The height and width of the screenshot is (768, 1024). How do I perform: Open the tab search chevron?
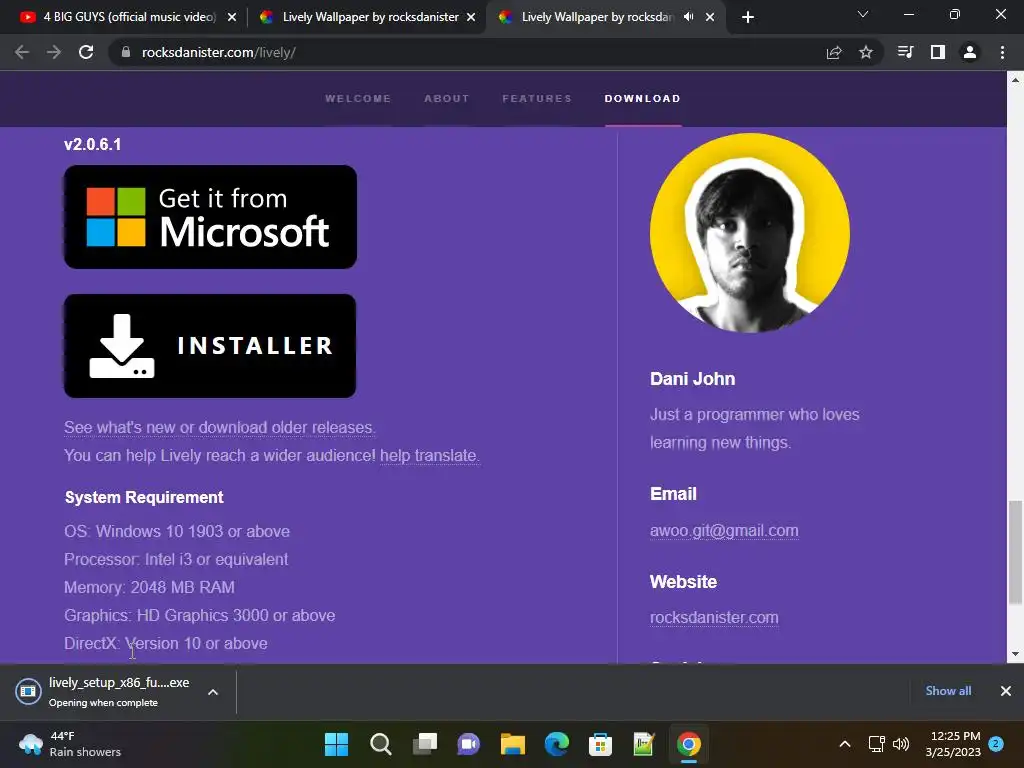863,14
